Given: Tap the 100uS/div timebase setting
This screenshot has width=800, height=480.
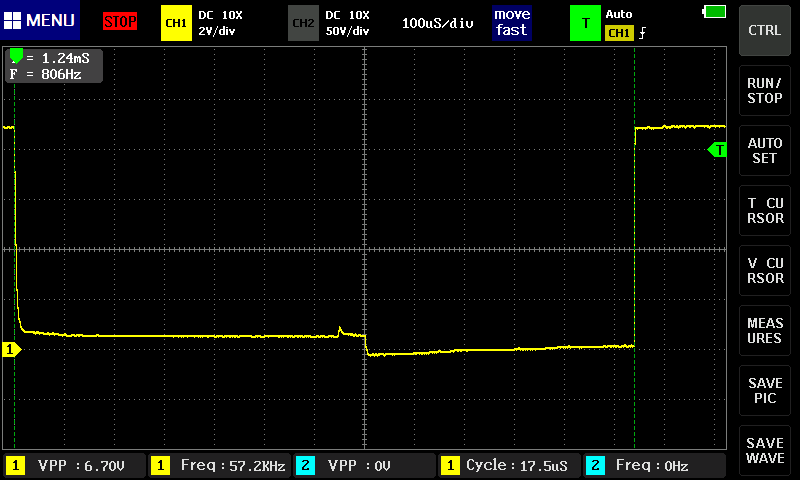Looking at the screenshot, I should [x=437, y=23].
